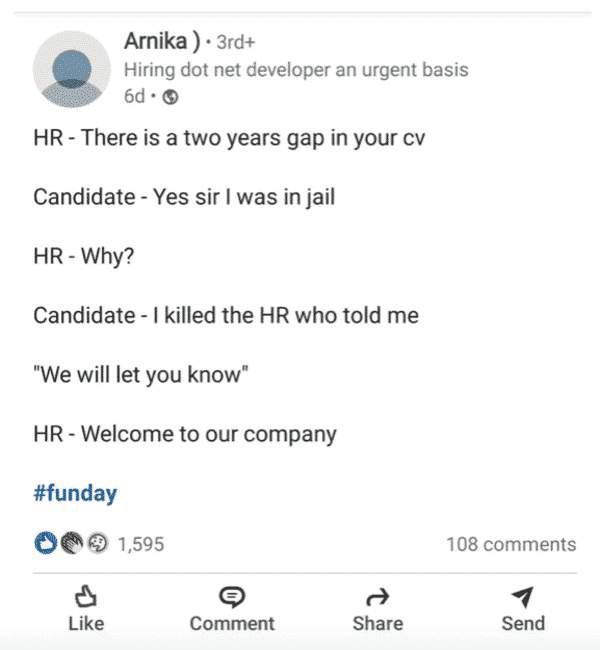Click the globe public visibility icon
The width and height of the screenshot is (600, 650).
[x=170, y=97]
